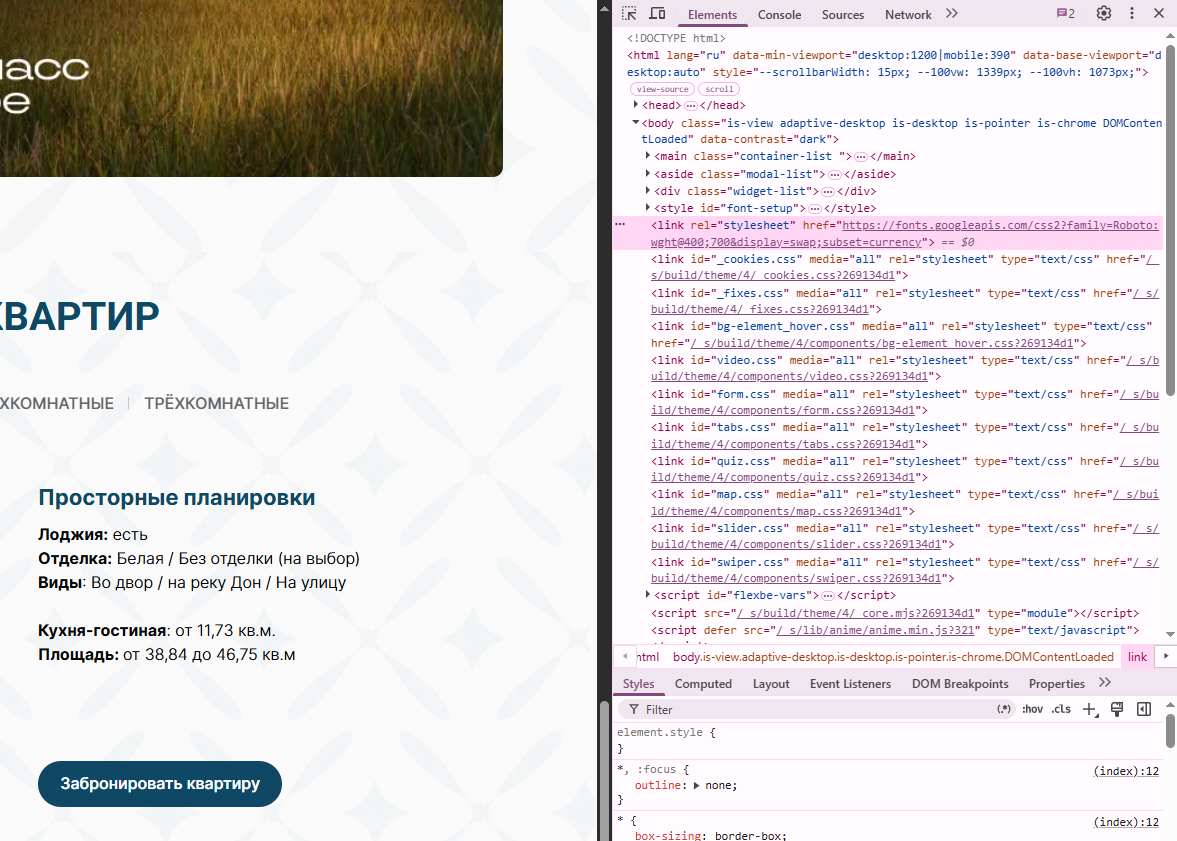Select the body breadcrumb item

(x=893, y=657)
